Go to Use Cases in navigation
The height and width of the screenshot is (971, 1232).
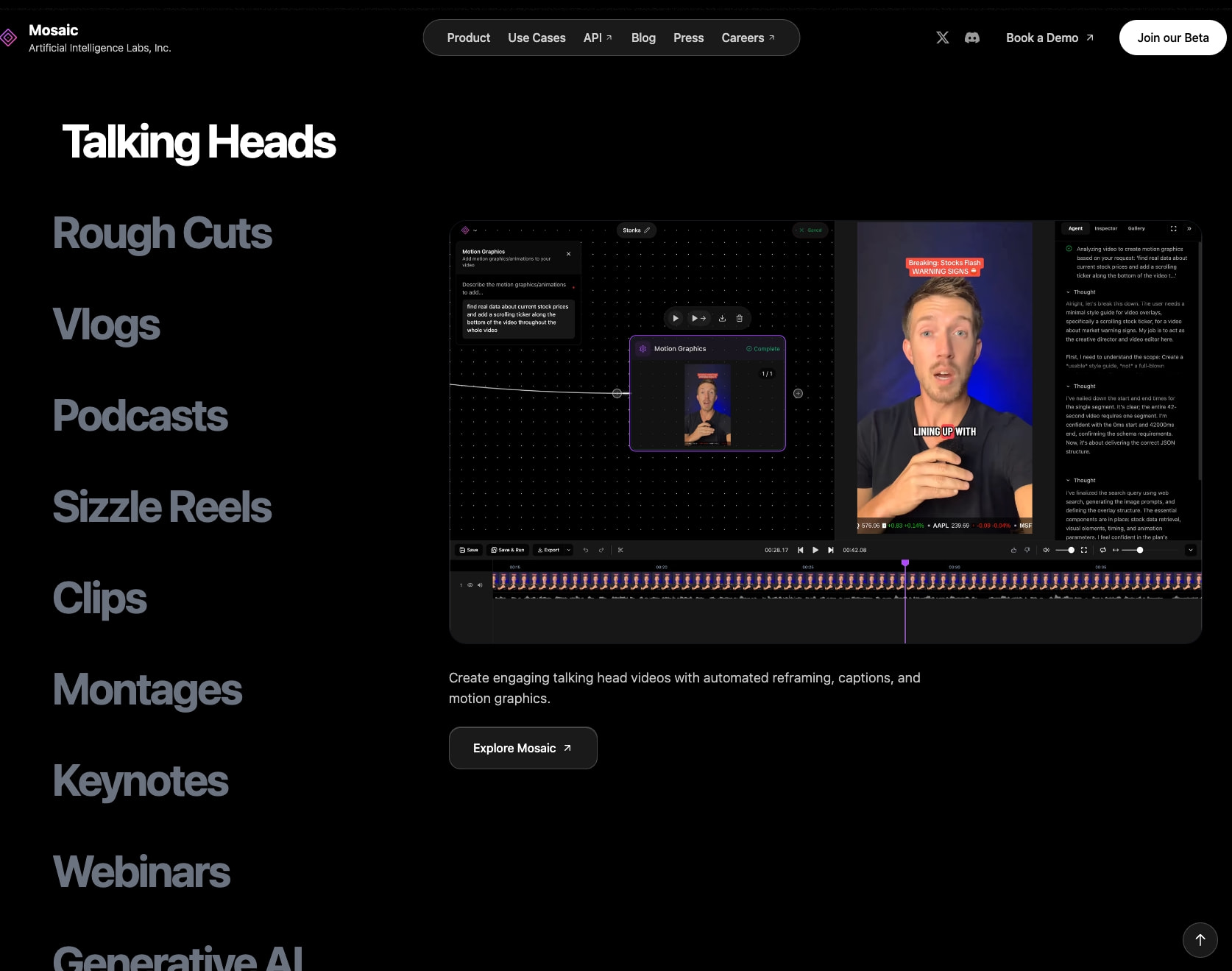click(537, 38)
